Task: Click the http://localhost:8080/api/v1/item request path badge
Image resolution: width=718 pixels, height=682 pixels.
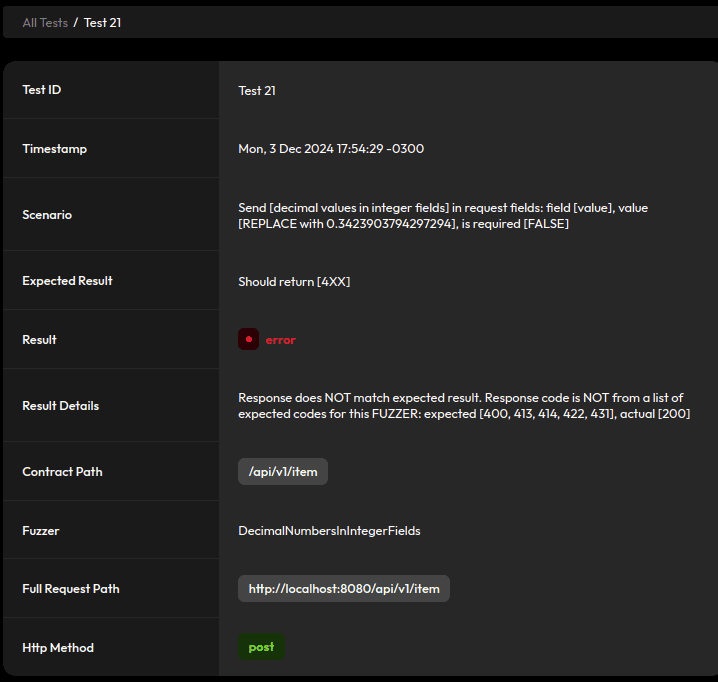Action: tap(343, 589)
